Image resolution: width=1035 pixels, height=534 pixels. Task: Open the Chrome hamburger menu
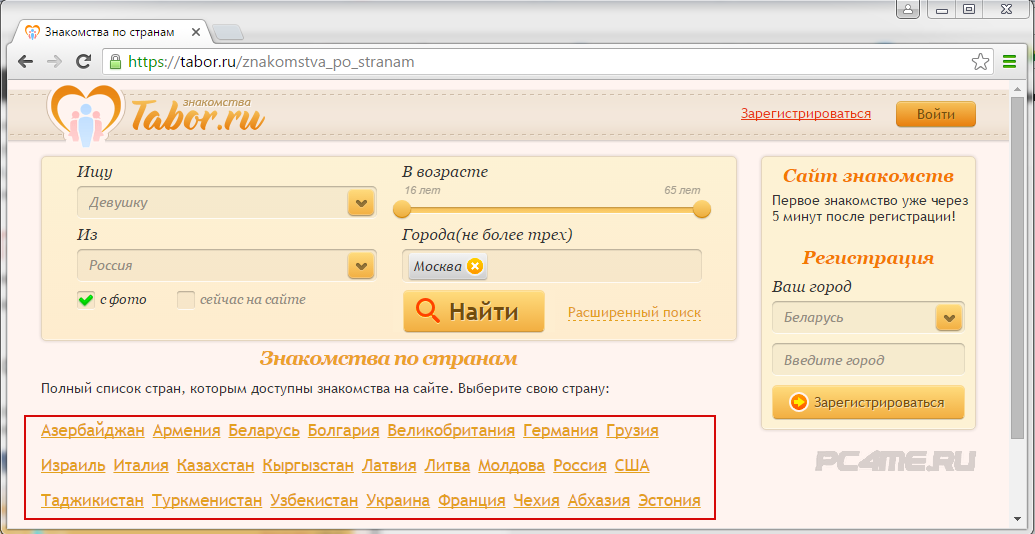click(x=1009, y=62)
